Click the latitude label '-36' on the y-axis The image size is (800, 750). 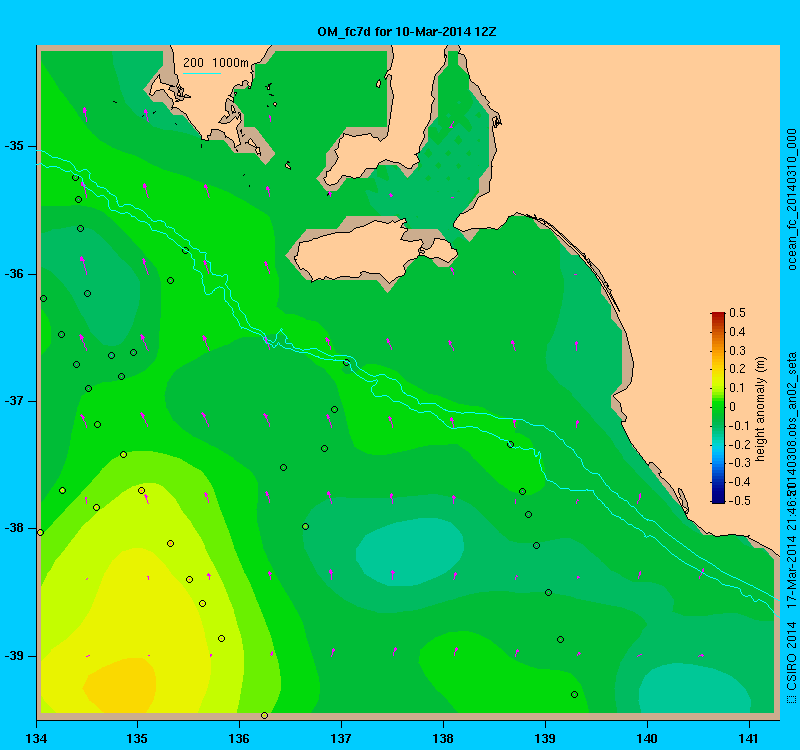[14, 274]
